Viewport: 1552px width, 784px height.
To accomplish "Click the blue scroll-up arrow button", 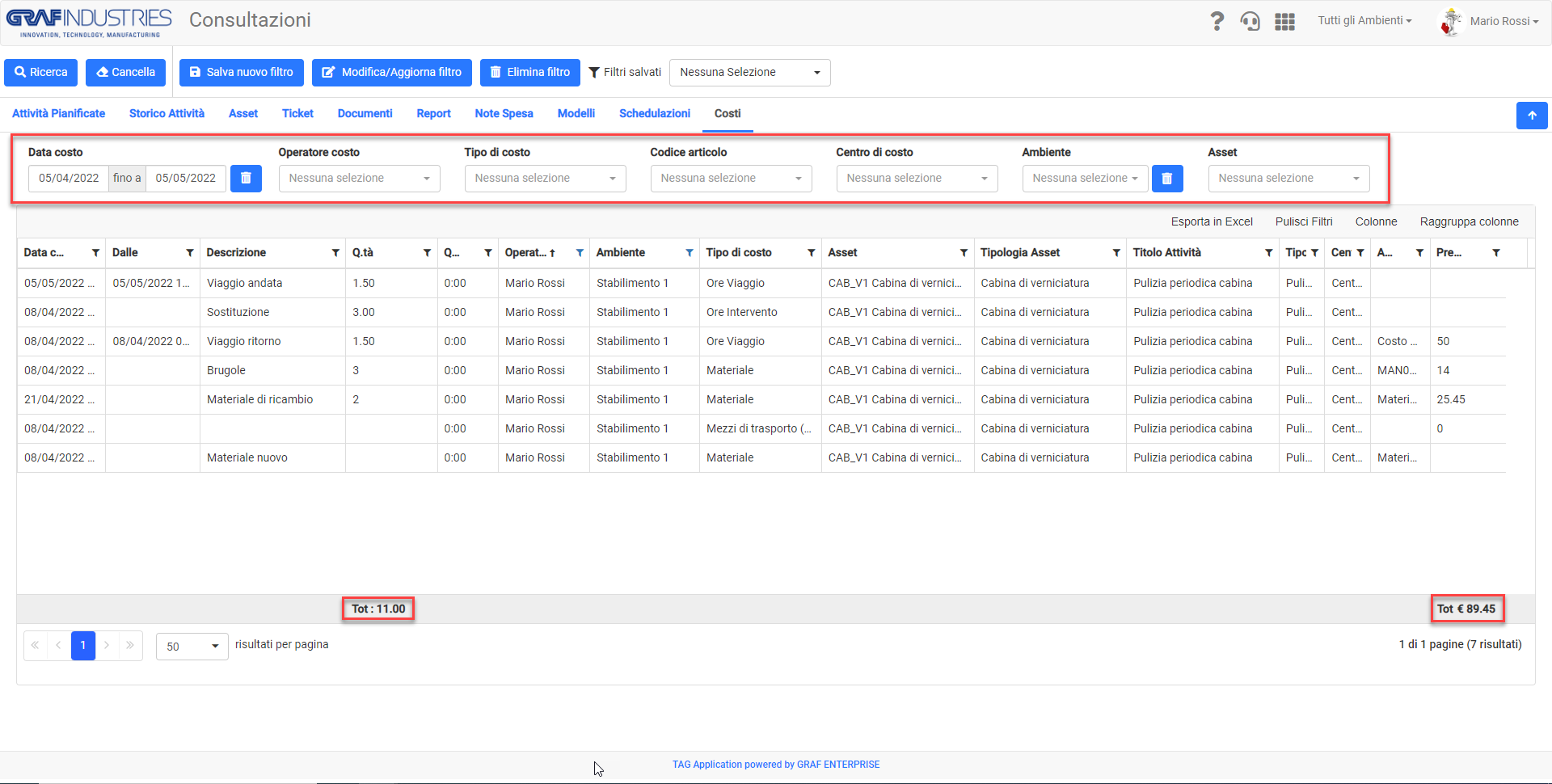I will coord(1532,116).
